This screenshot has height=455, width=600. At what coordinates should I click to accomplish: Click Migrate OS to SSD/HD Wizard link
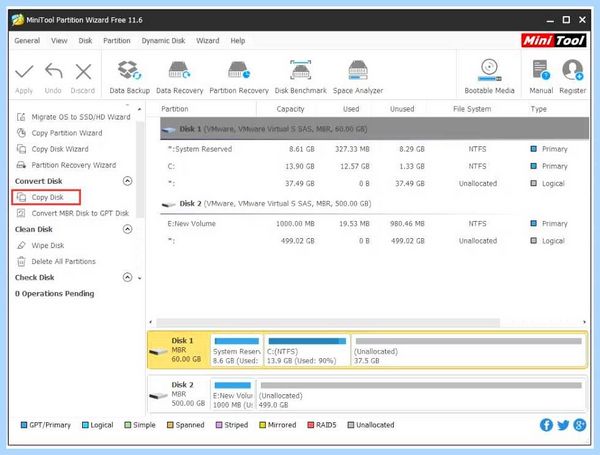(81, 117)
